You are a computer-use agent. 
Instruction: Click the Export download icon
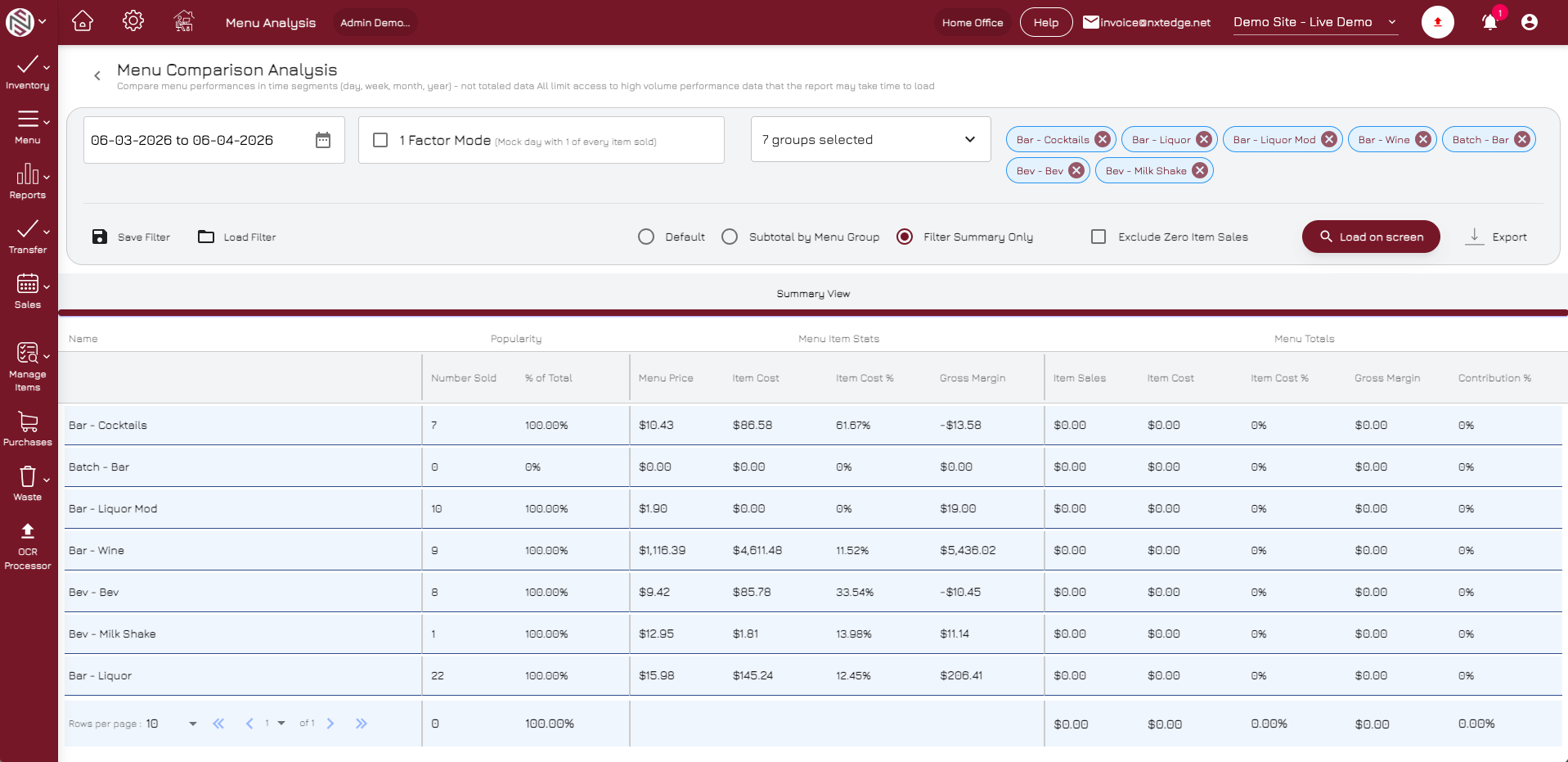(x=1475, y=237)
